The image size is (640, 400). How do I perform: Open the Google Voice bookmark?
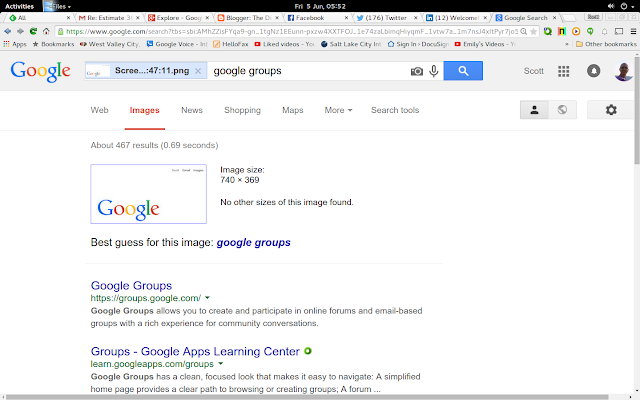[177, 44]
